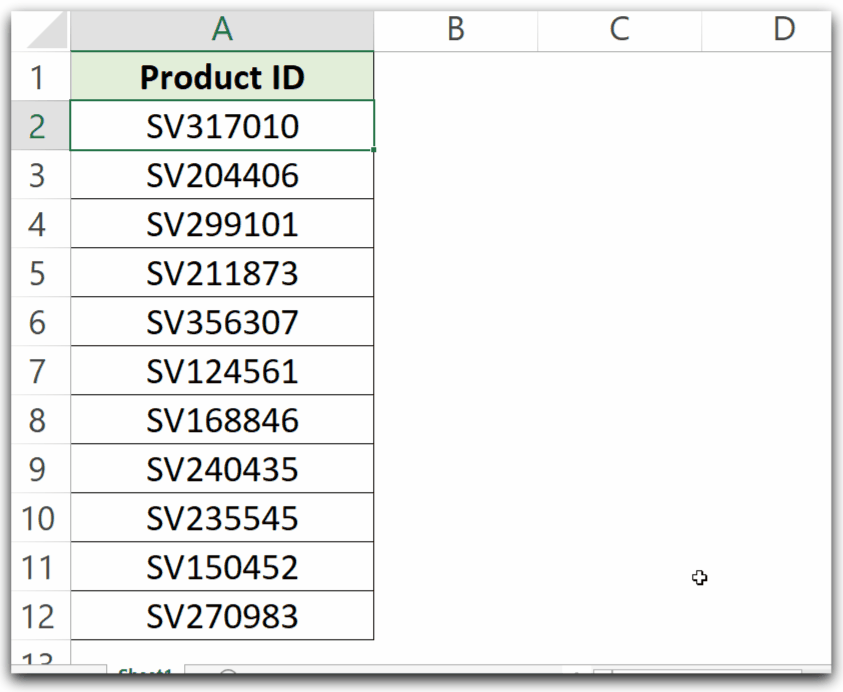843x692 pixels.
Task: Select column A header
Action: coord(221,29)
